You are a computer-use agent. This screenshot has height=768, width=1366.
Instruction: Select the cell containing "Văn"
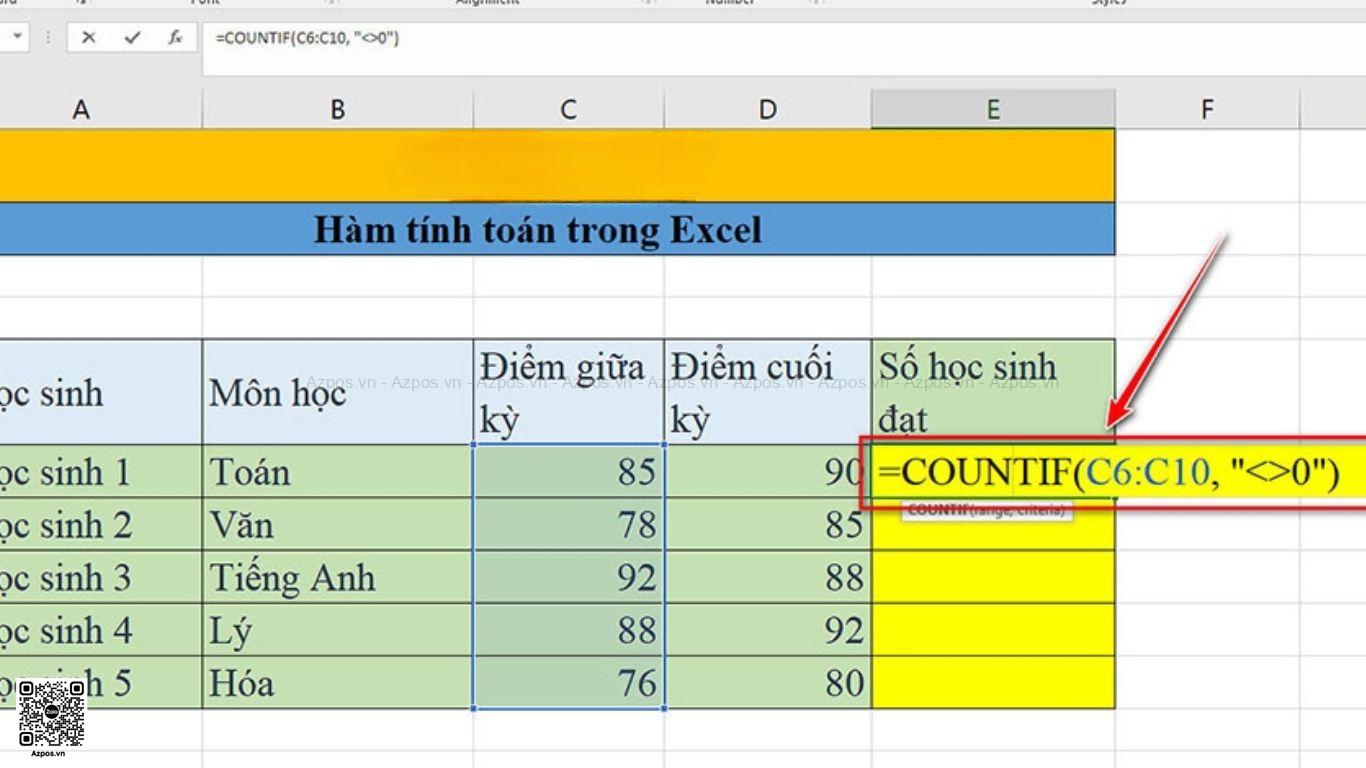[x=337, y=524]
